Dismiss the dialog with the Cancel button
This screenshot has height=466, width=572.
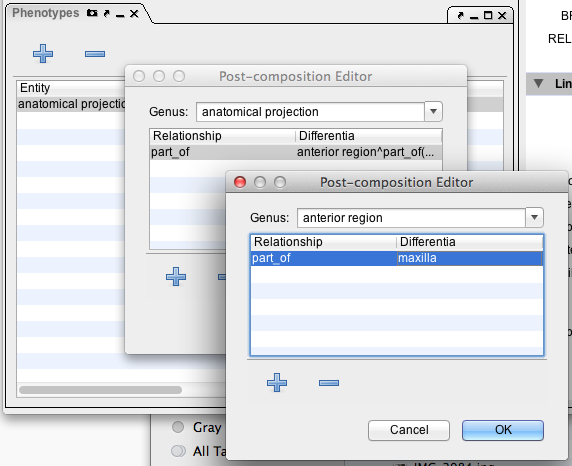coord(409,430)
